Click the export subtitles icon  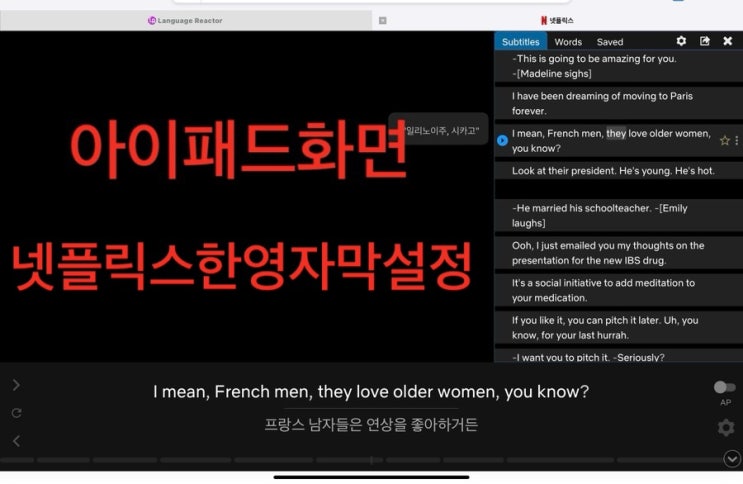(x=705, y=41)
